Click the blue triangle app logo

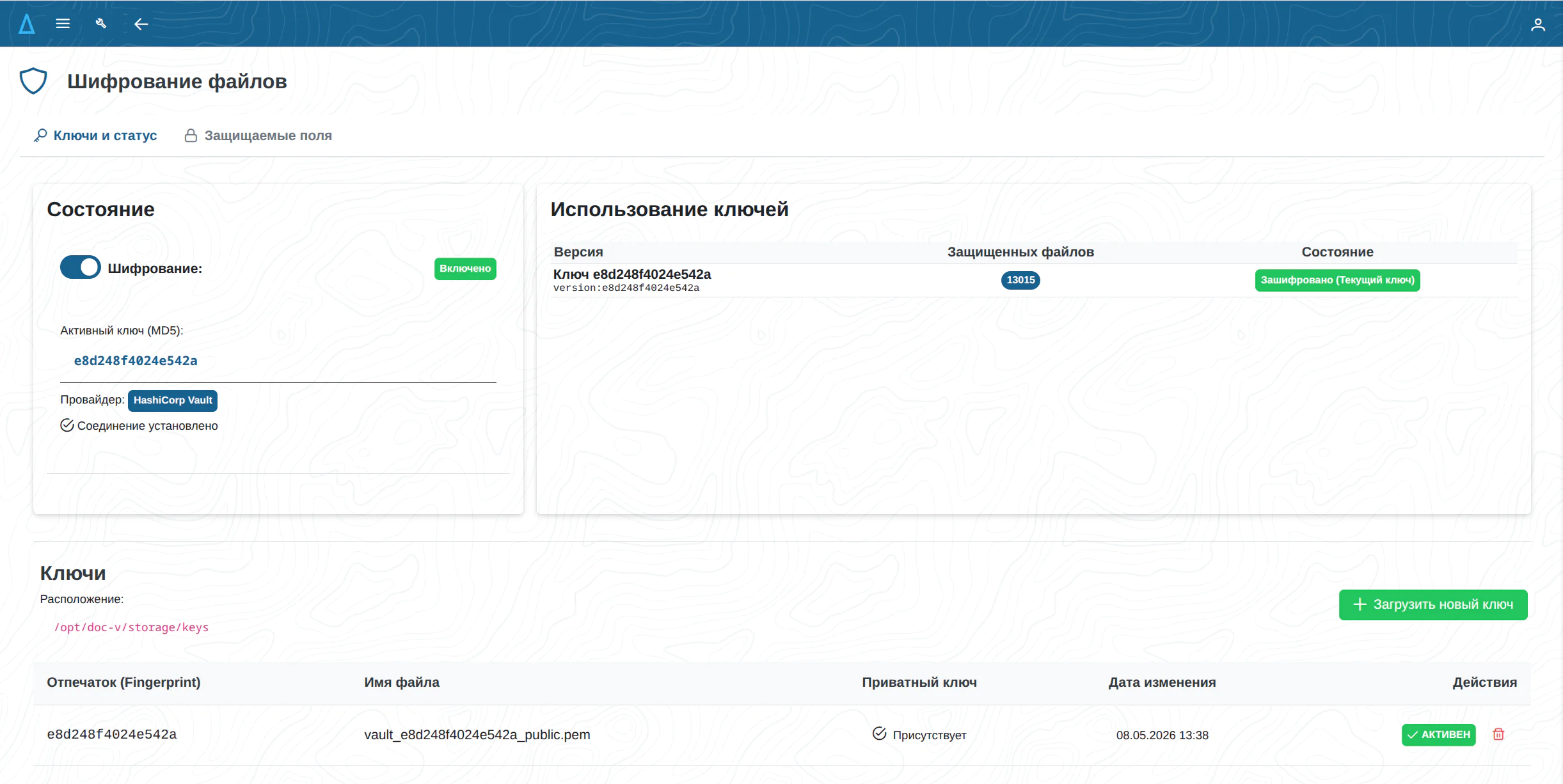click(x=26, y=24)
